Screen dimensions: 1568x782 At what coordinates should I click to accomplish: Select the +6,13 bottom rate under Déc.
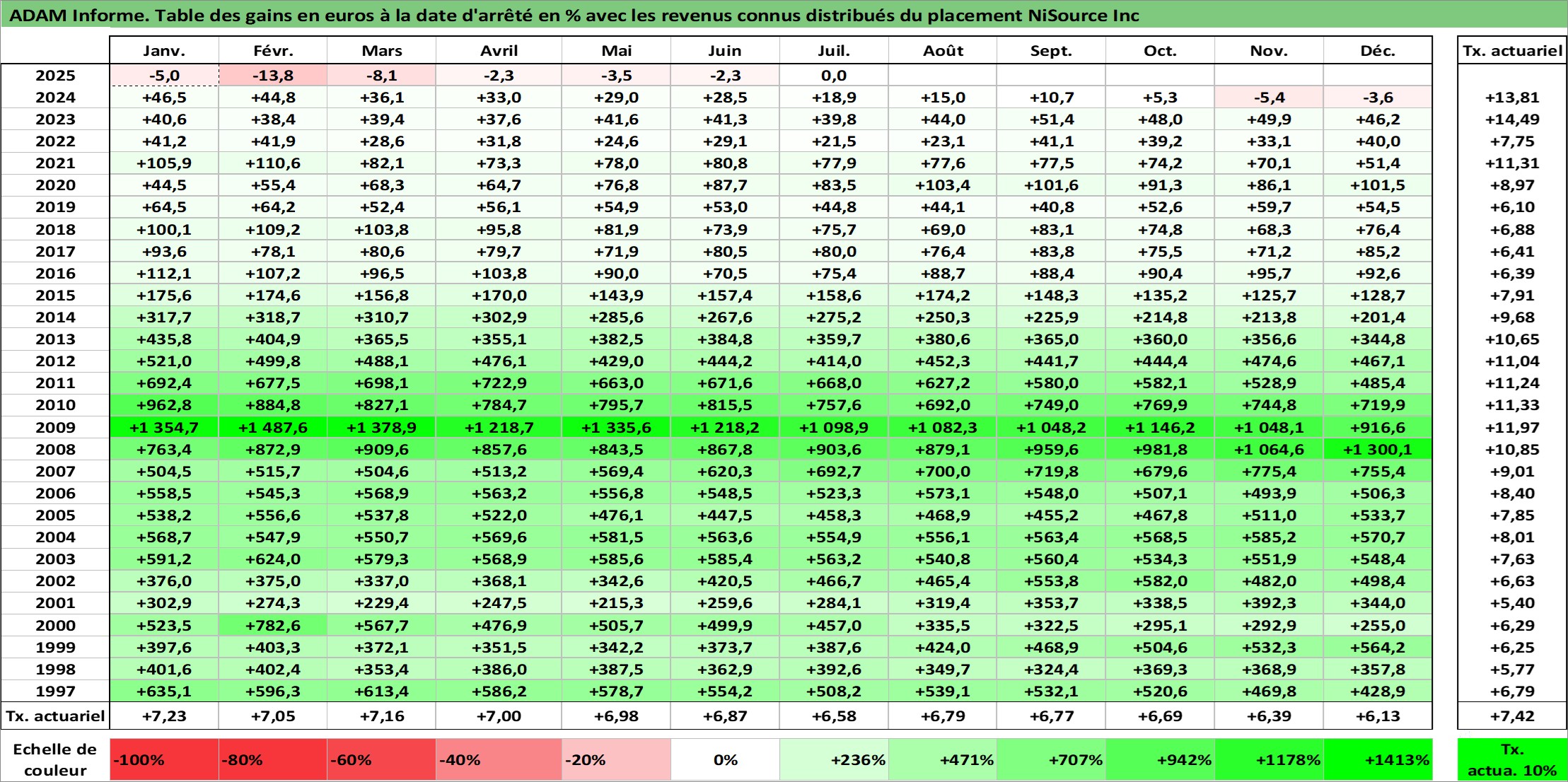point(1378,716)
